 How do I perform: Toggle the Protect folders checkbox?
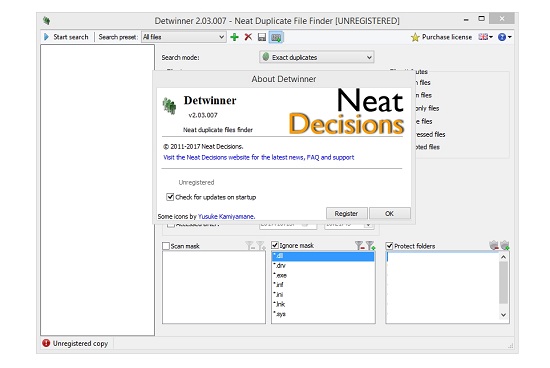coord(389,246)
